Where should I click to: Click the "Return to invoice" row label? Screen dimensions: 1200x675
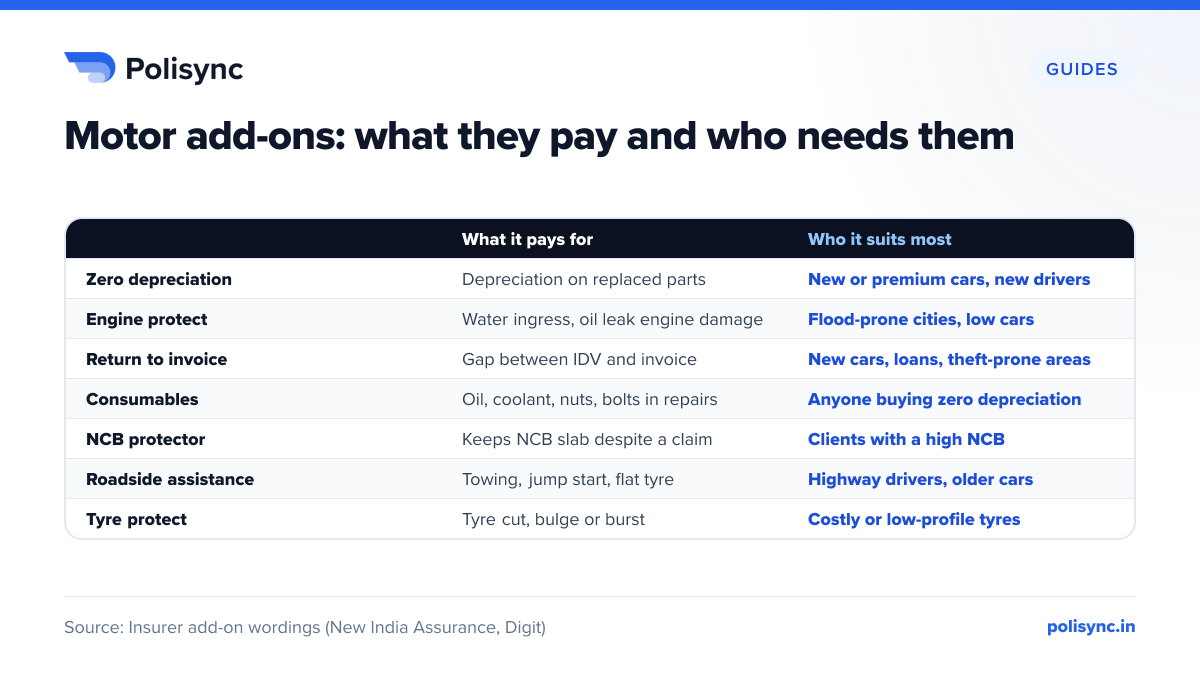tap(157, 360)
